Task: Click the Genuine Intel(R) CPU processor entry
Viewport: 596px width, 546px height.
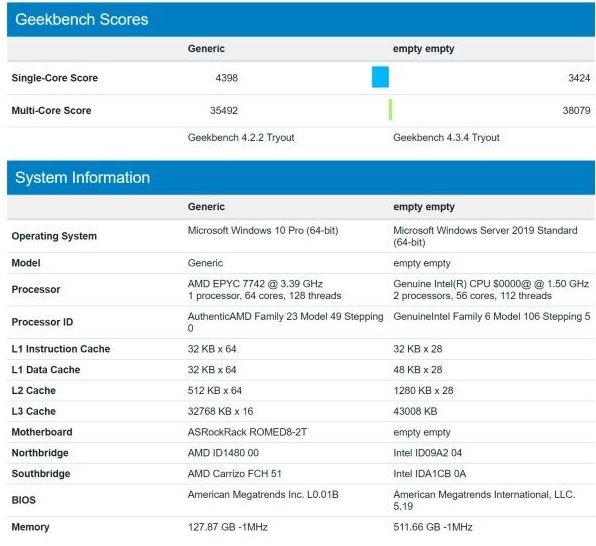Action: pos(491,290)
